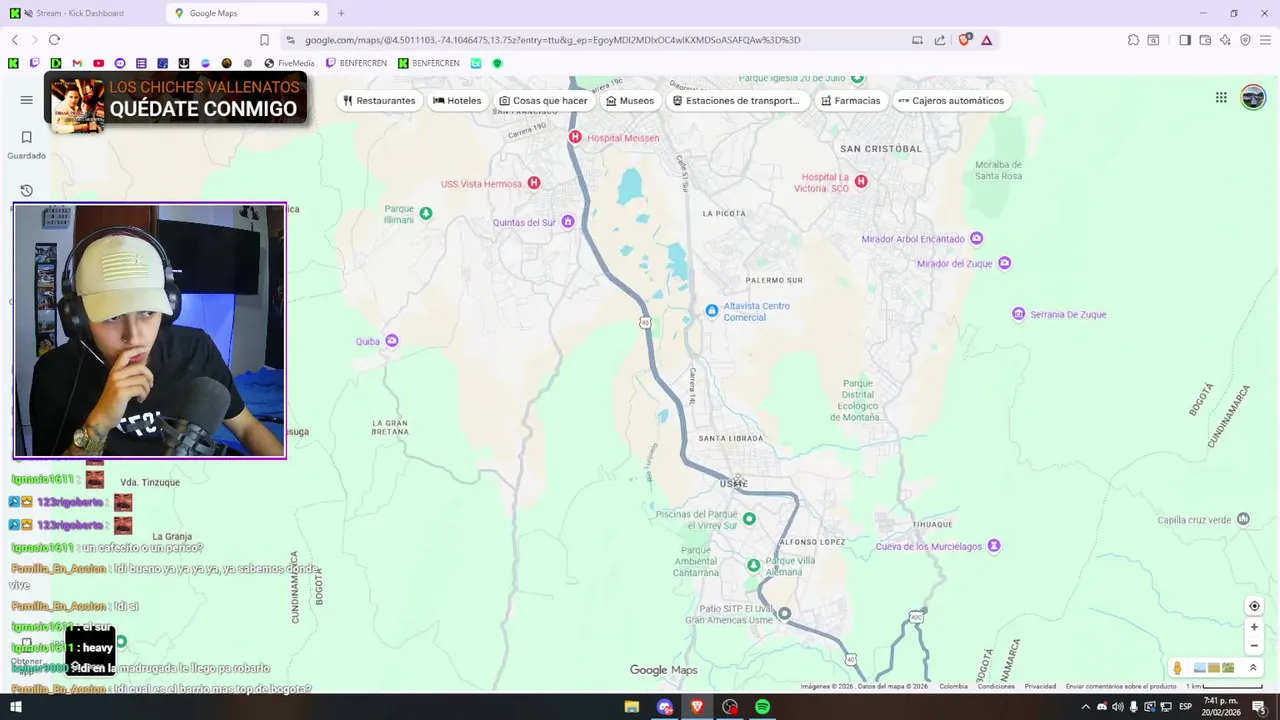The width and height of the screenshot is (1280, 720).
Task: Toggle the browser sidebar panel
Action: click(x=1185, y=40)
